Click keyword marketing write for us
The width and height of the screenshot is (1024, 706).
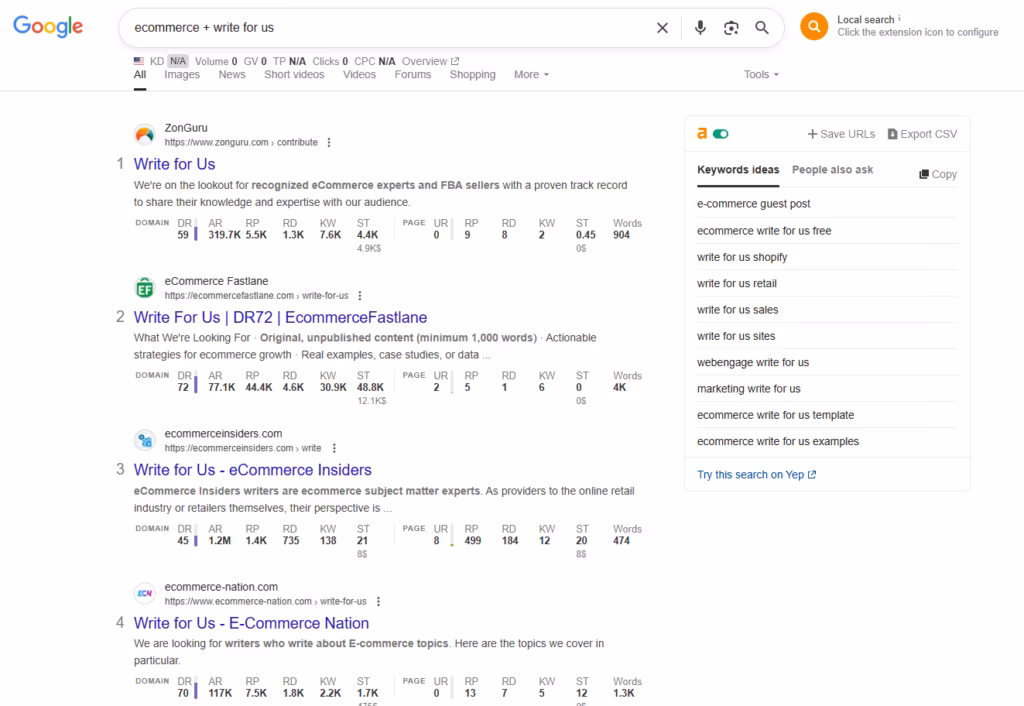pos(748,389)
